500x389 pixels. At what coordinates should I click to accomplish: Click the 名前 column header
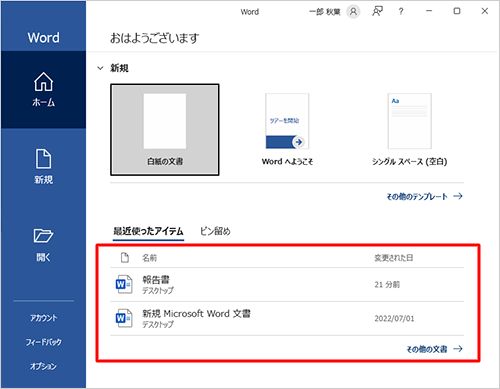pyautogui.click(x=149, y=258)
